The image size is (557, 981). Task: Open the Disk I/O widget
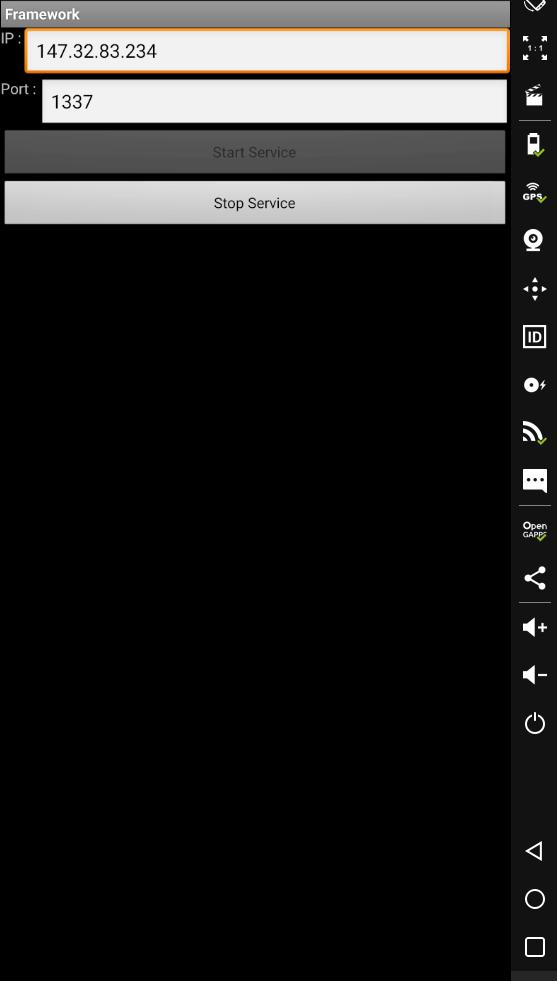534,385
